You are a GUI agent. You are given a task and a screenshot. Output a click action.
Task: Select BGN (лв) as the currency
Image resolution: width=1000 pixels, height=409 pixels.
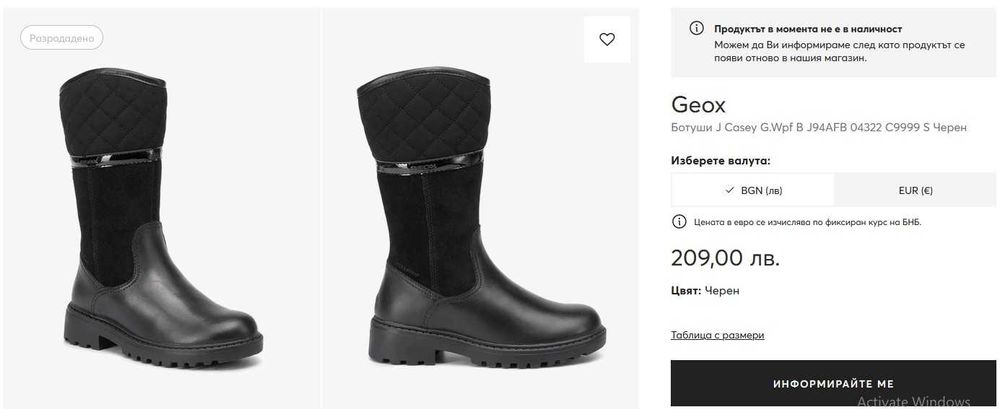pyautogui.click(x=752, y=190)
